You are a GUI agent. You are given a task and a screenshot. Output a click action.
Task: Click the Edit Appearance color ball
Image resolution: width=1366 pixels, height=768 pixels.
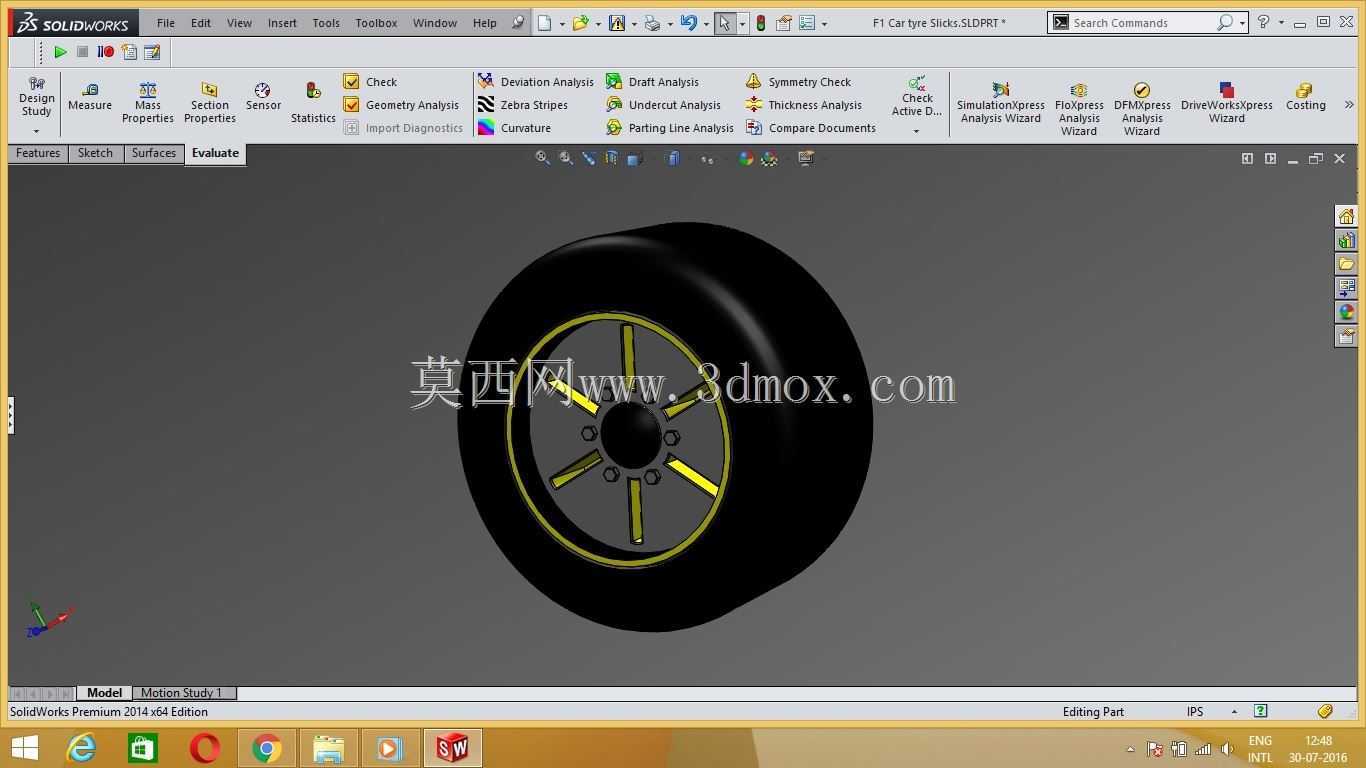tap(745, 158)
